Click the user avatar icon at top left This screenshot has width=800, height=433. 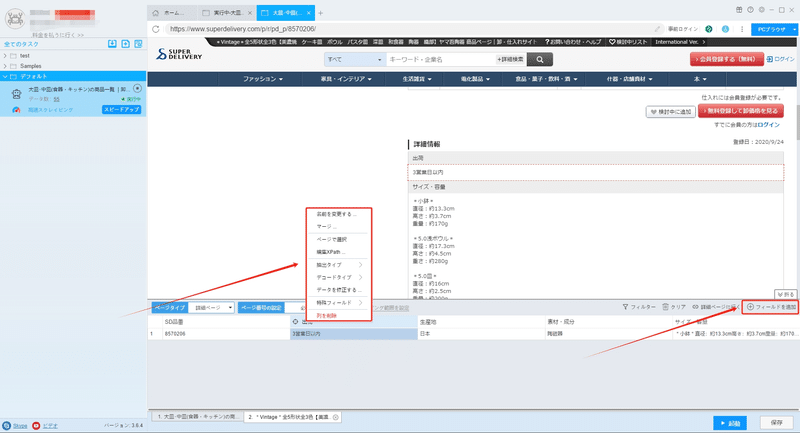click(15, 19)
